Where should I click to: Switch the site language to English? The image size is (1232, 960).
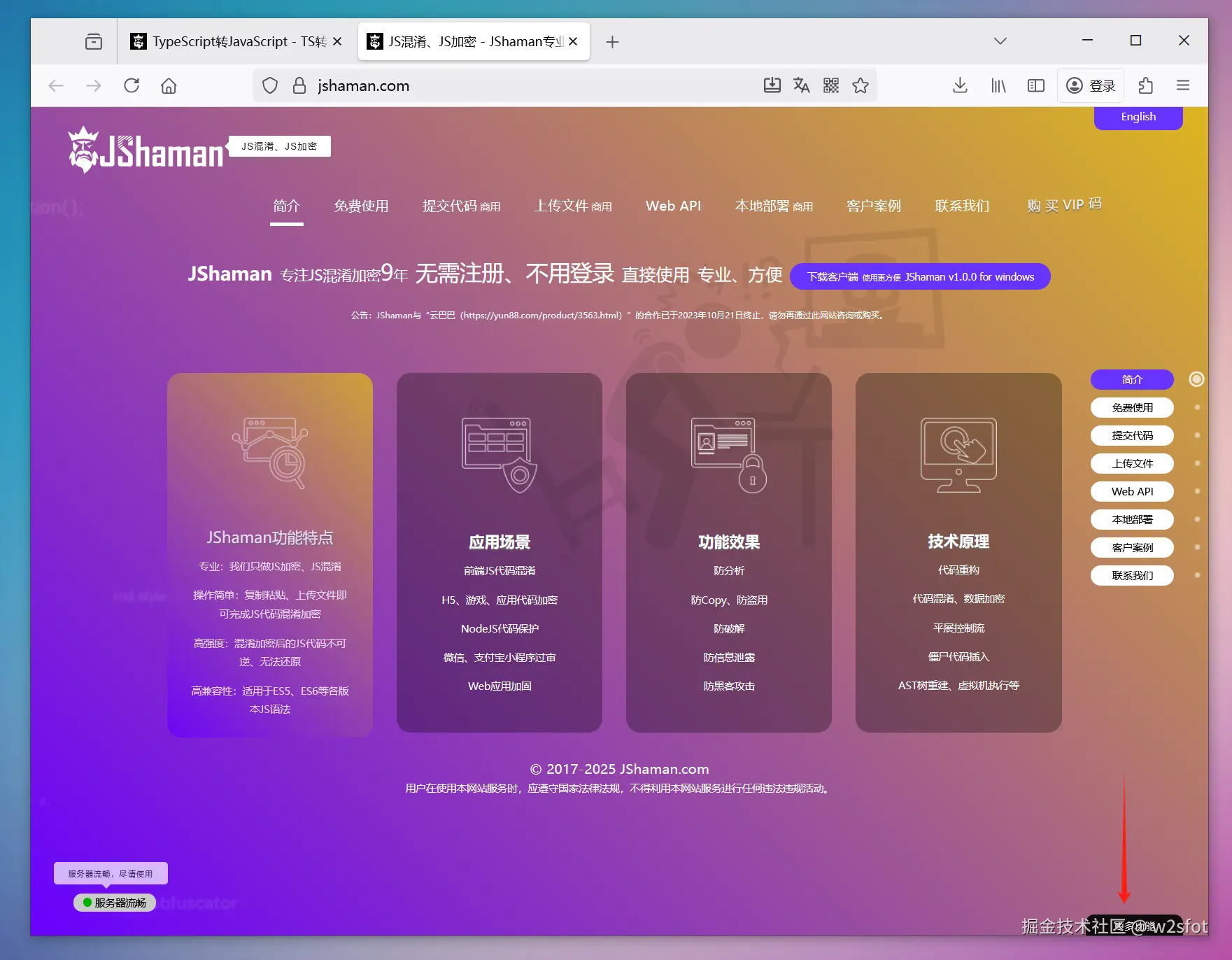[1138, 117]
